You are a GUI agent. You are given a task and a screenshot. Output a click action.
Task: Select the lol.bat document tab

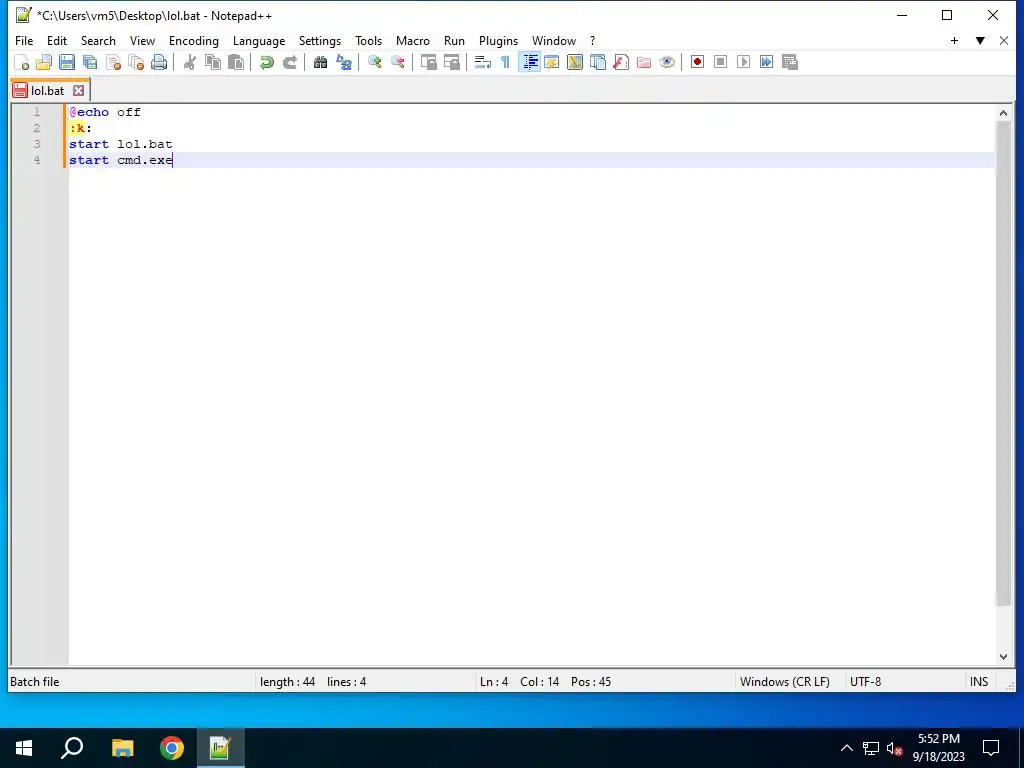pos(48,91)
